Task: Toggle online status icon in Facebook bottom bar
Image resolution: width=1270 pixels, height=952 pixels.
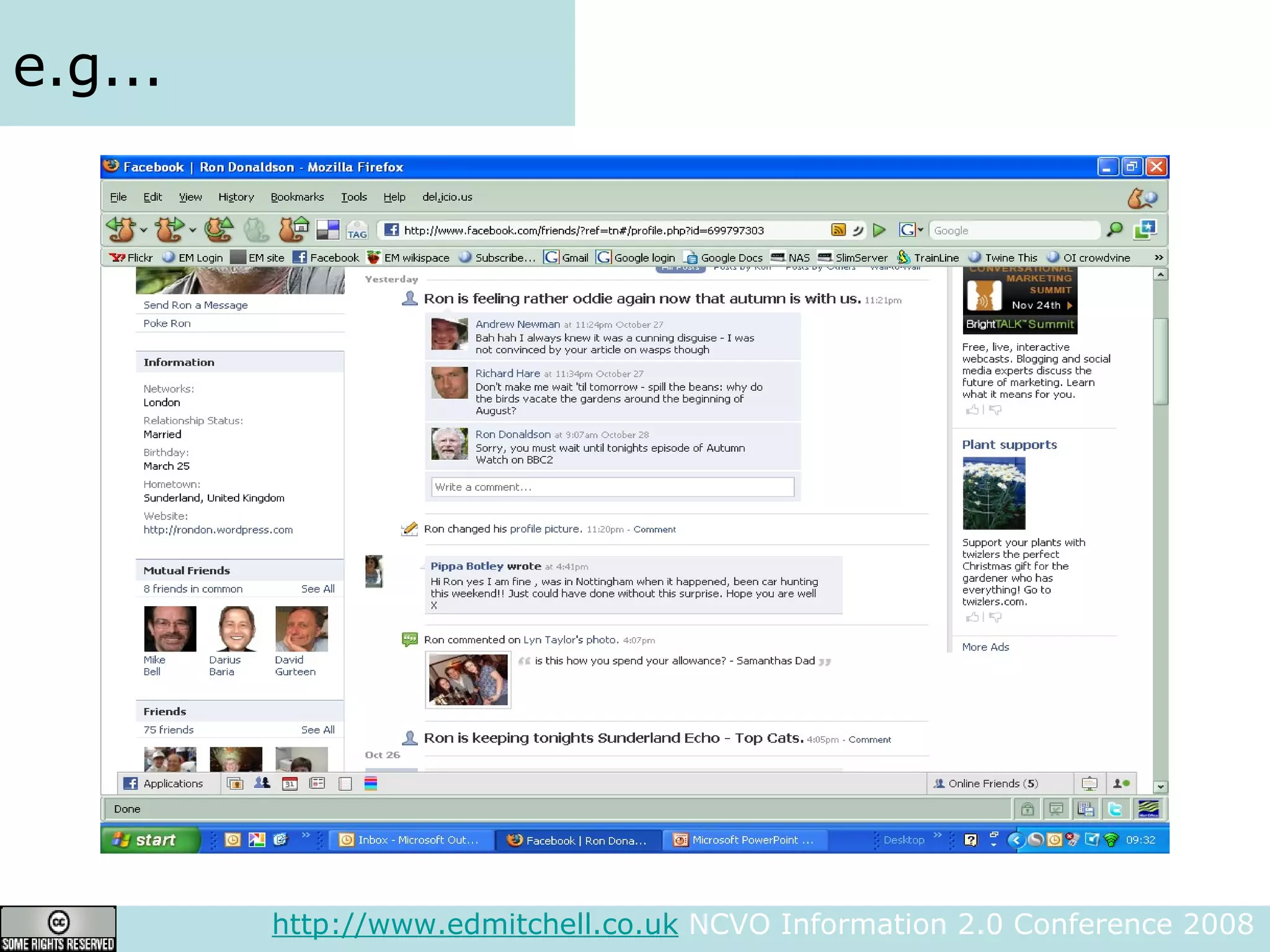Action: (x=1121, y=783)
